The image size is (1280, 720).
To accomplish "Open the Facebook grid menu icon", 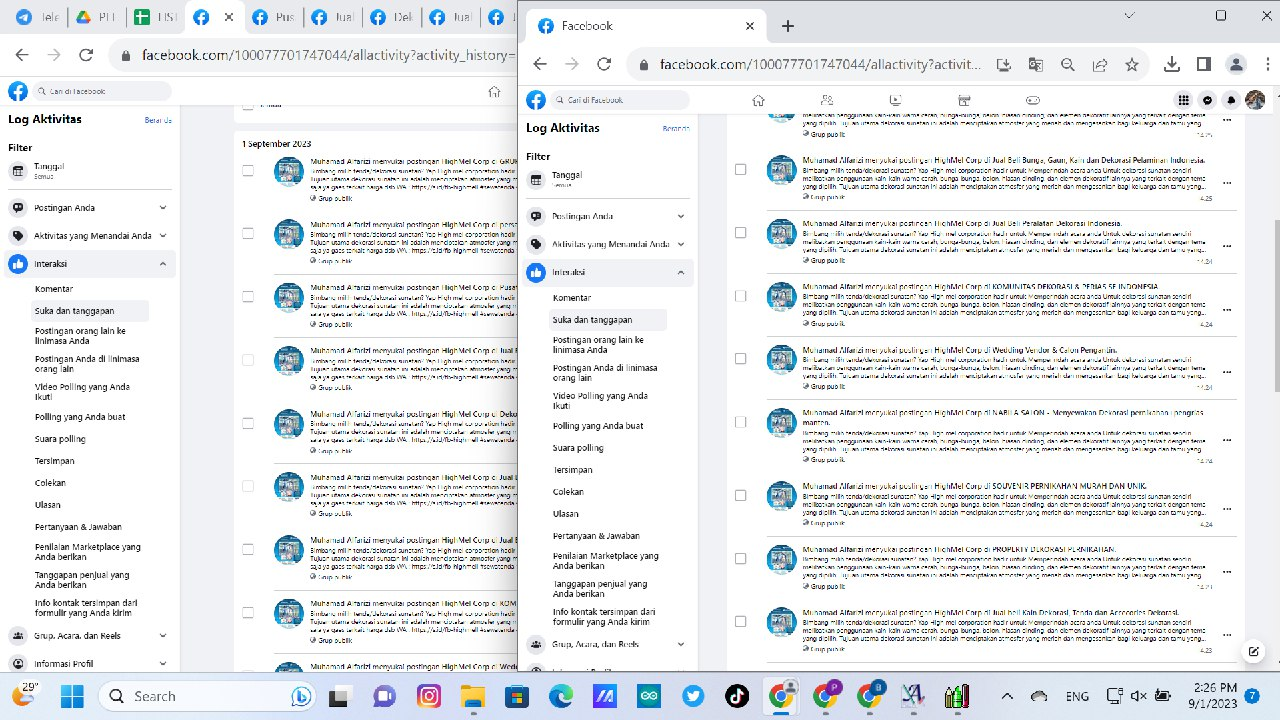I will tap(1184, 100).
